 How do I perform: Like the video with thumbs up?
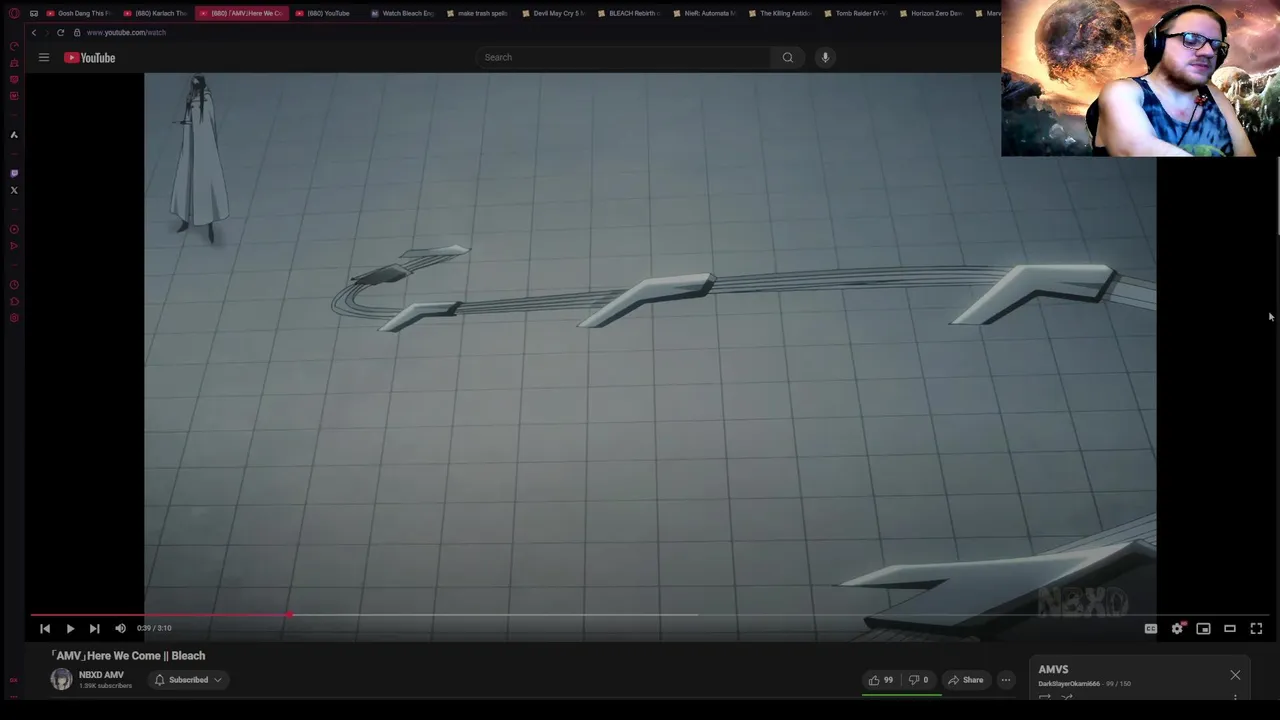[881, 680]
